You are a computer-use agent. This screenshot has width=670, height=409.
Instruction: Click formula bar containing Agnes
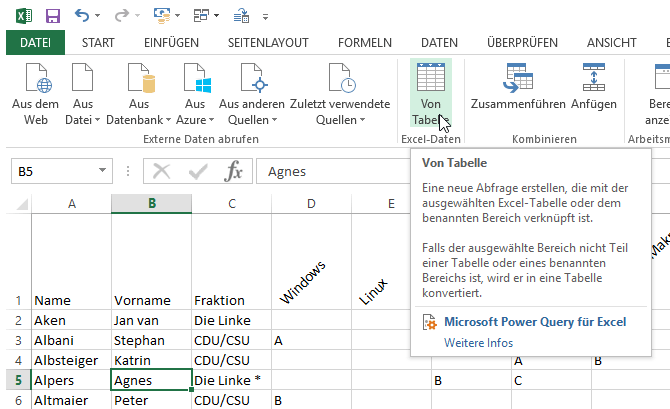point(333,171)
